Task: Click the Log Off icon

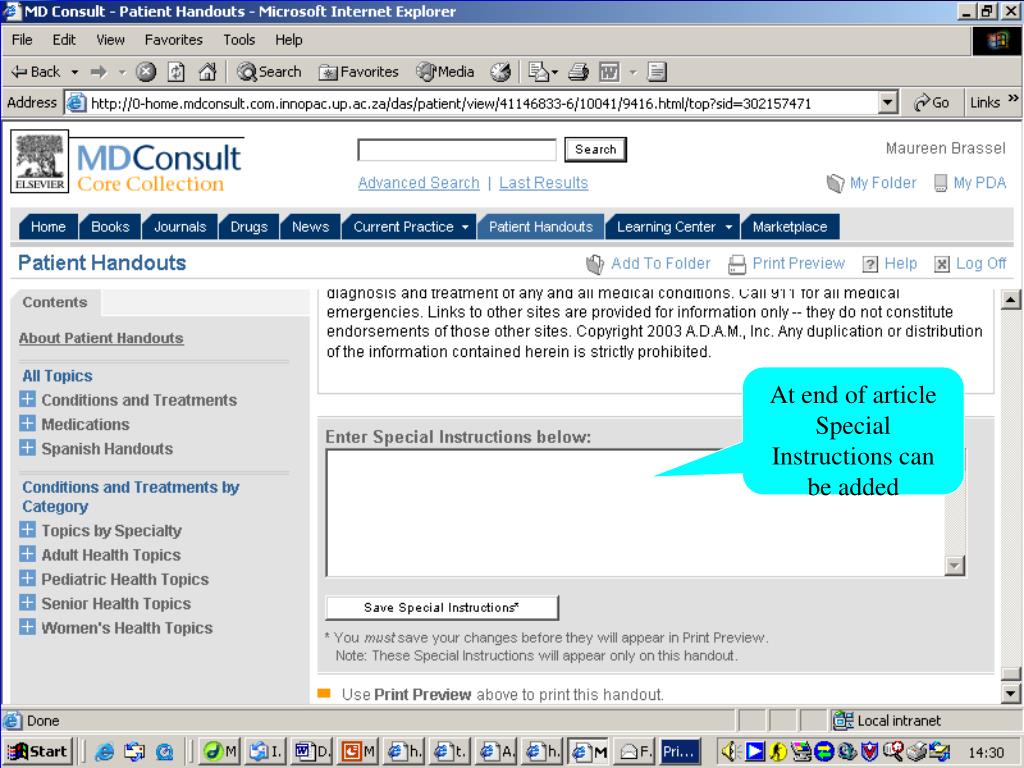Action: (x=942, y=264)
